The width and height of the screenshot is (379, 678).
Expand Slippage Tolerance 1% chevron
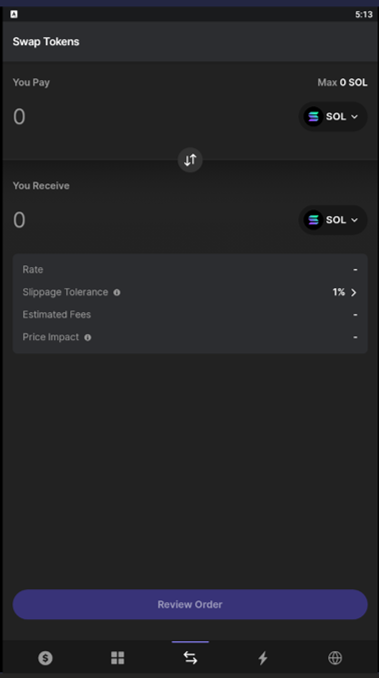coord(354,293)
